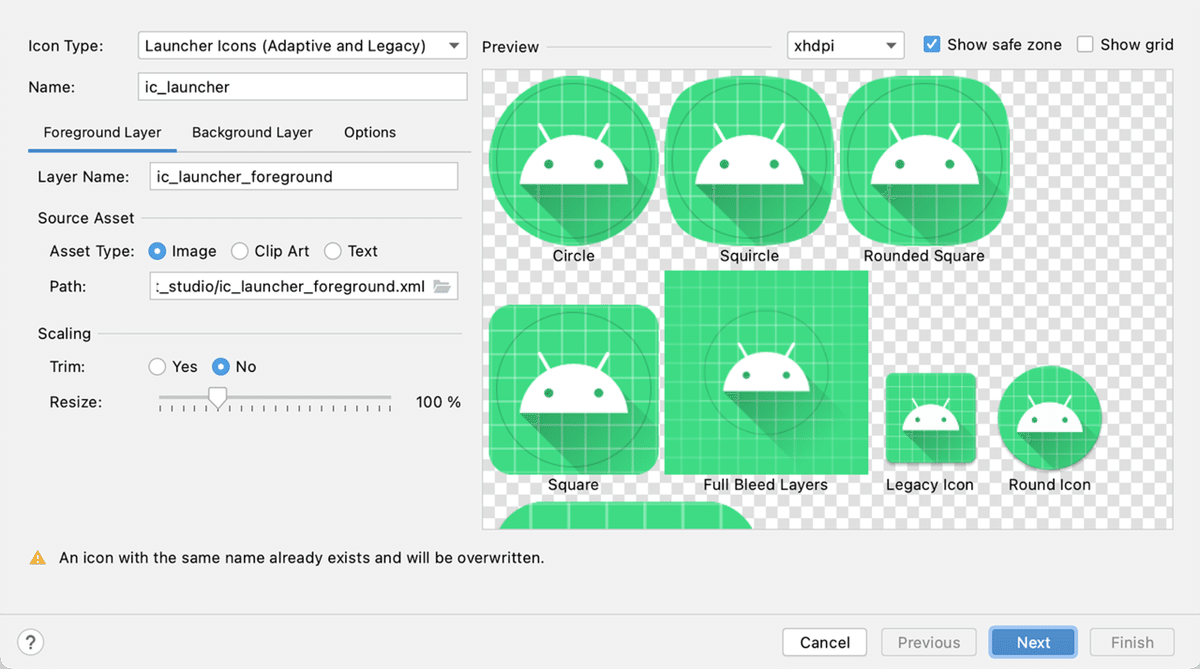Screen dimensions: 1200x669
Task: Click the warning triangle icon
Action: pos(38,558)
